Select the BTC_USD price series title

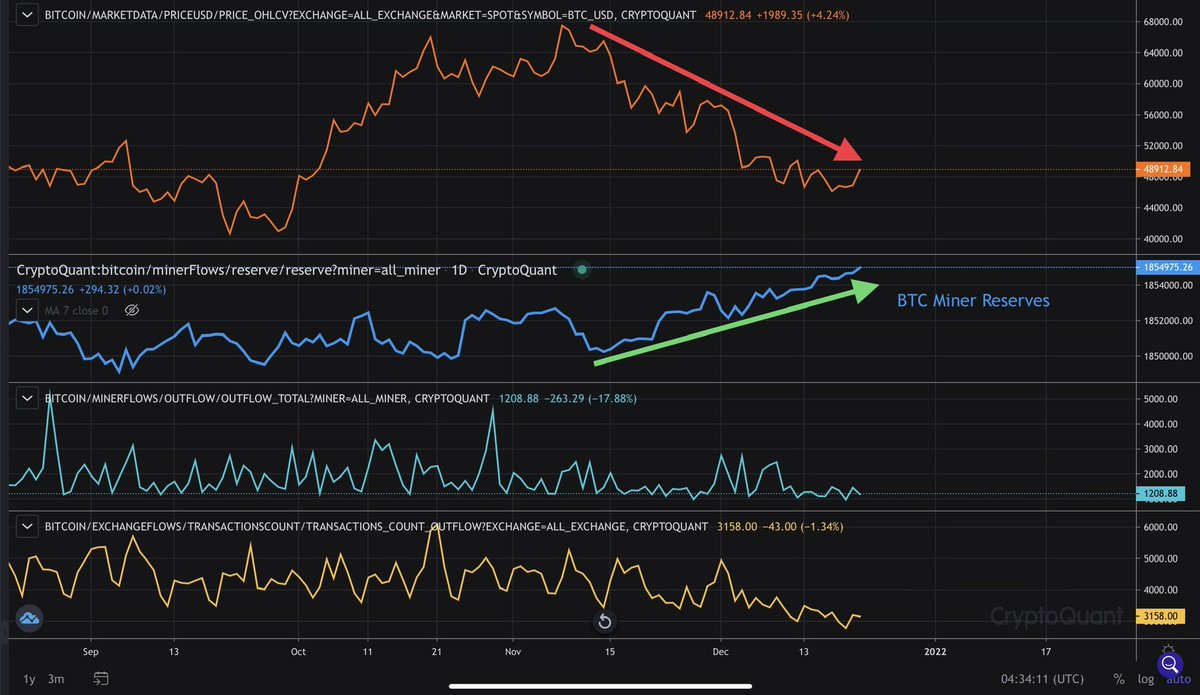(370, 16)
